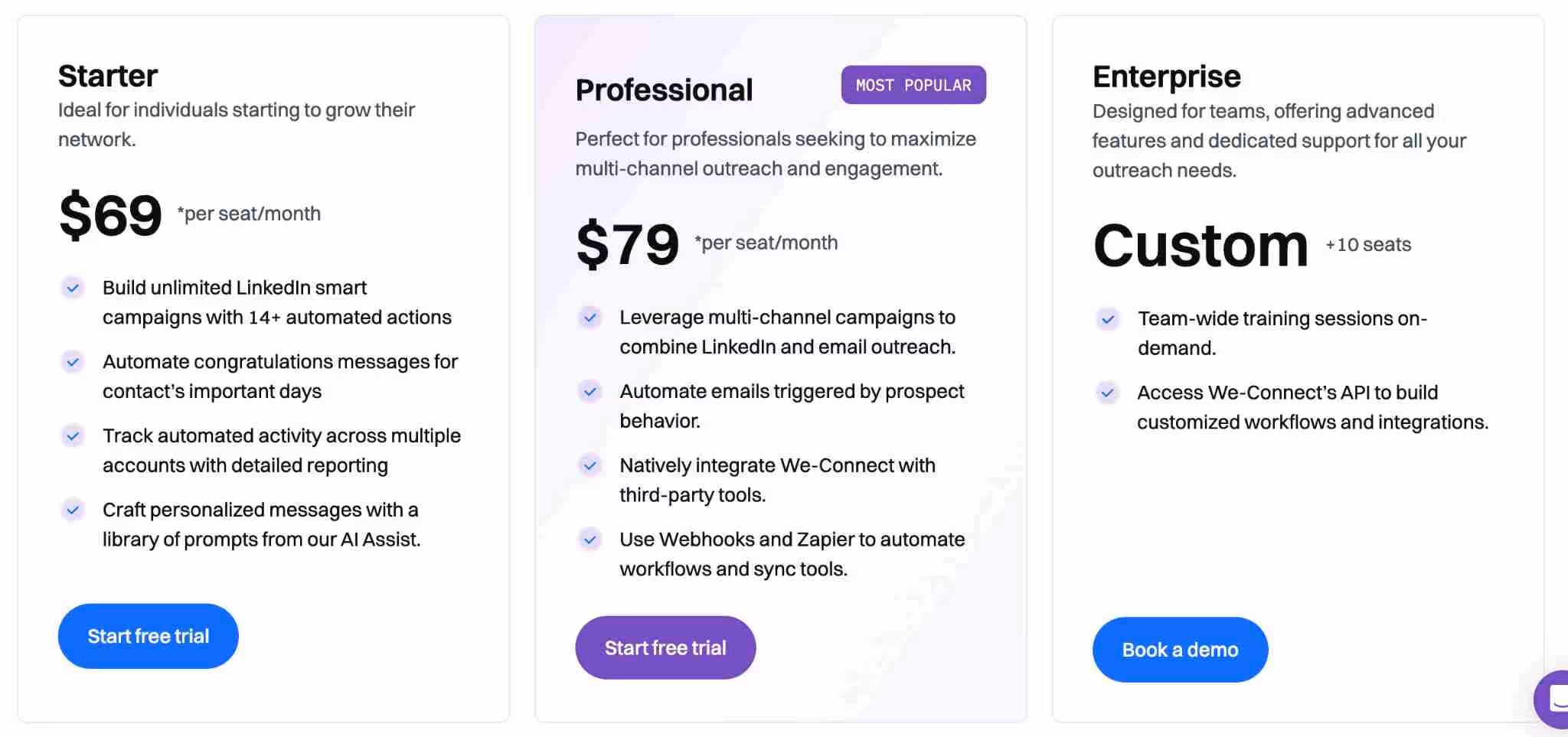Click the checkmark beside AI Assist prompts feature
Screen dimensions: 1568x737
click(73, 510)
